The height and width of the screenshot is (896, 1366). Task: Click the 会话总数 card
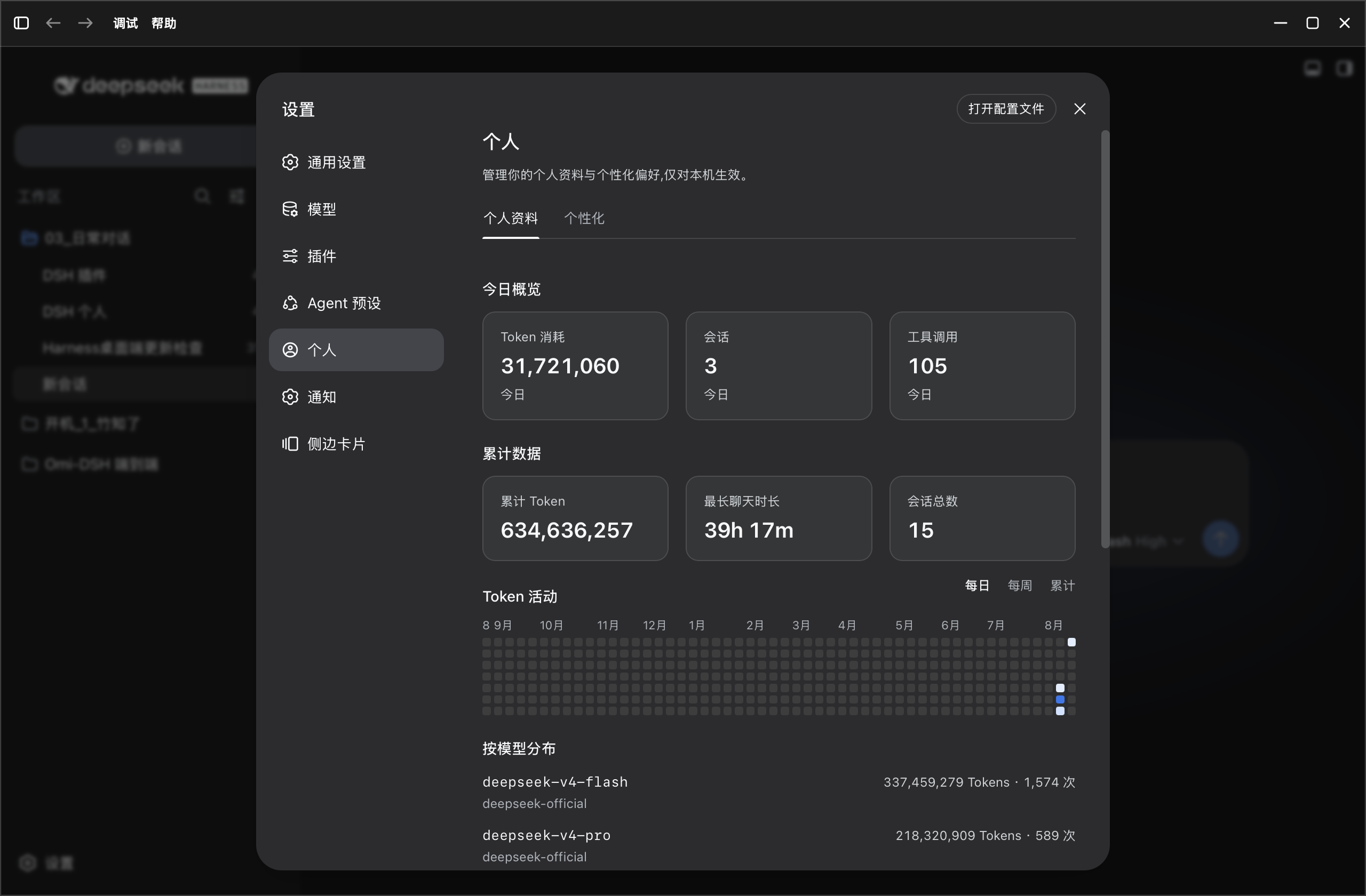coord(982,518)
